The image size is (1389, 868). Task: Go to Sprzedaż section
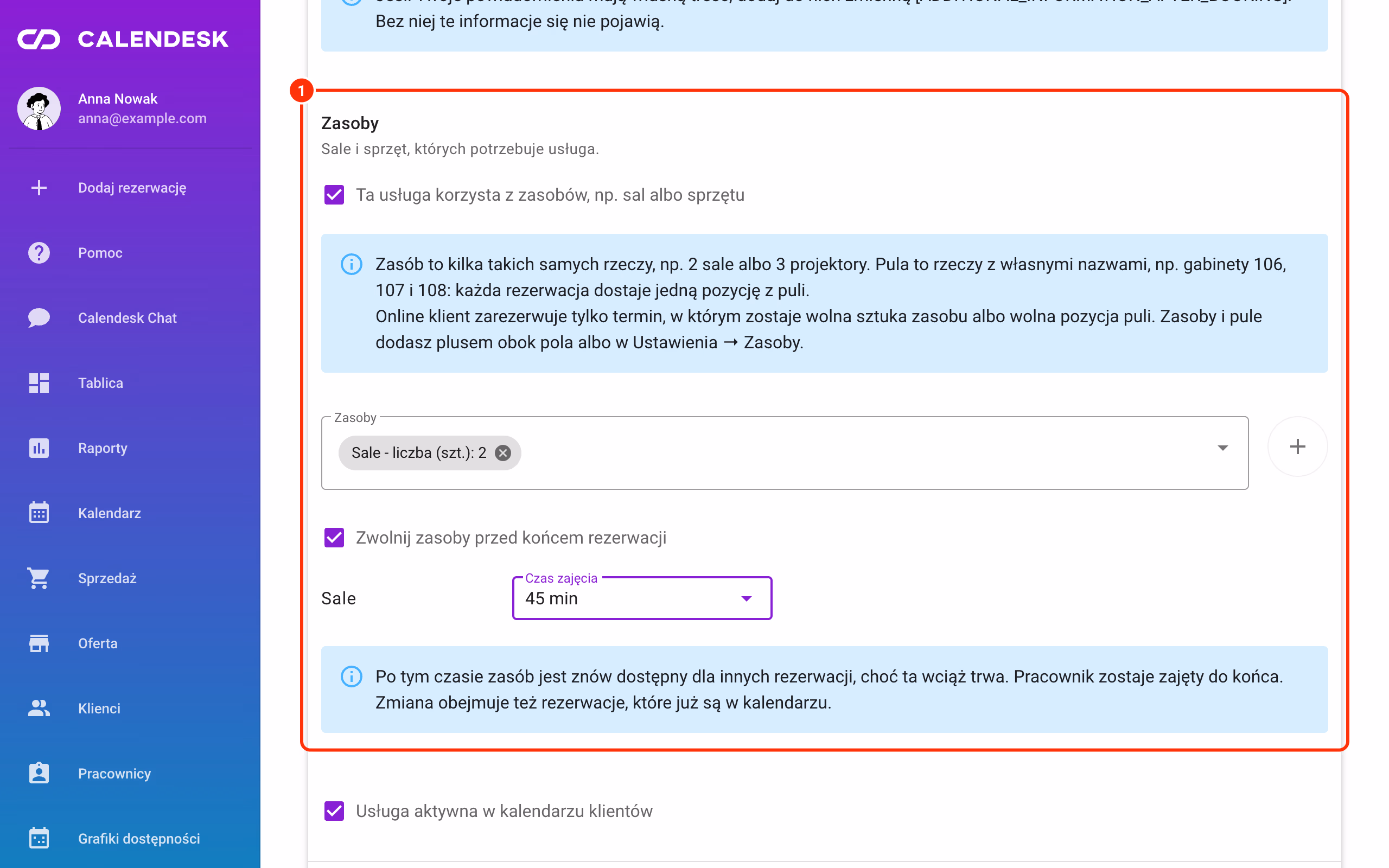coord(130,578)
